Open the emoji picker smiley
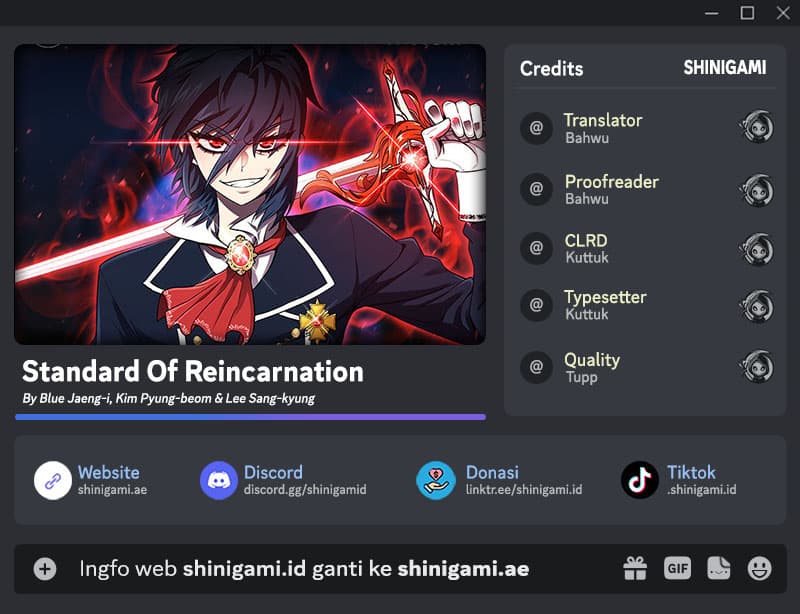 760,569
